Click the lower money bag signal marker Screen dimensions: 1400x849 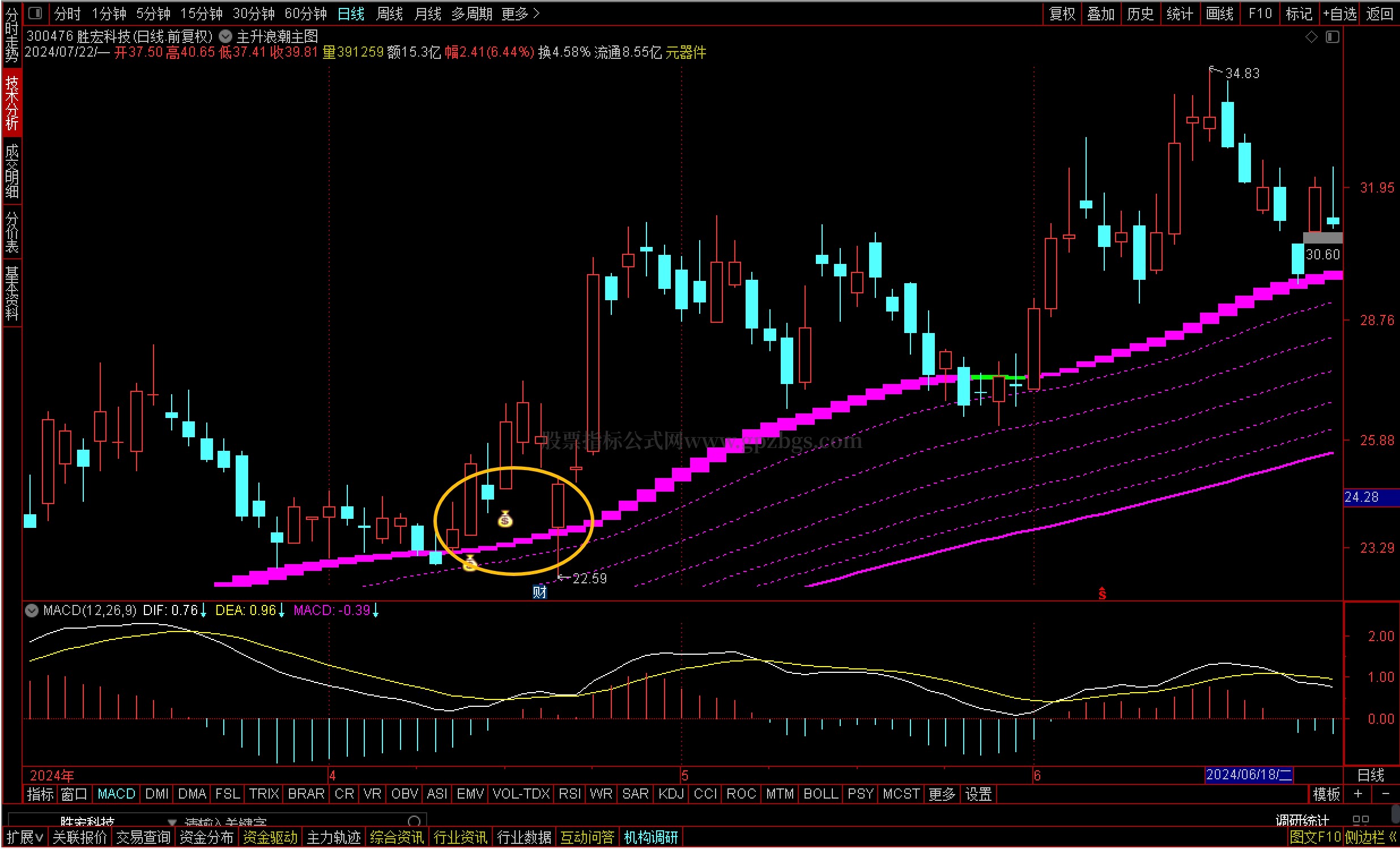pyautogui.click(x=470, y=563)
